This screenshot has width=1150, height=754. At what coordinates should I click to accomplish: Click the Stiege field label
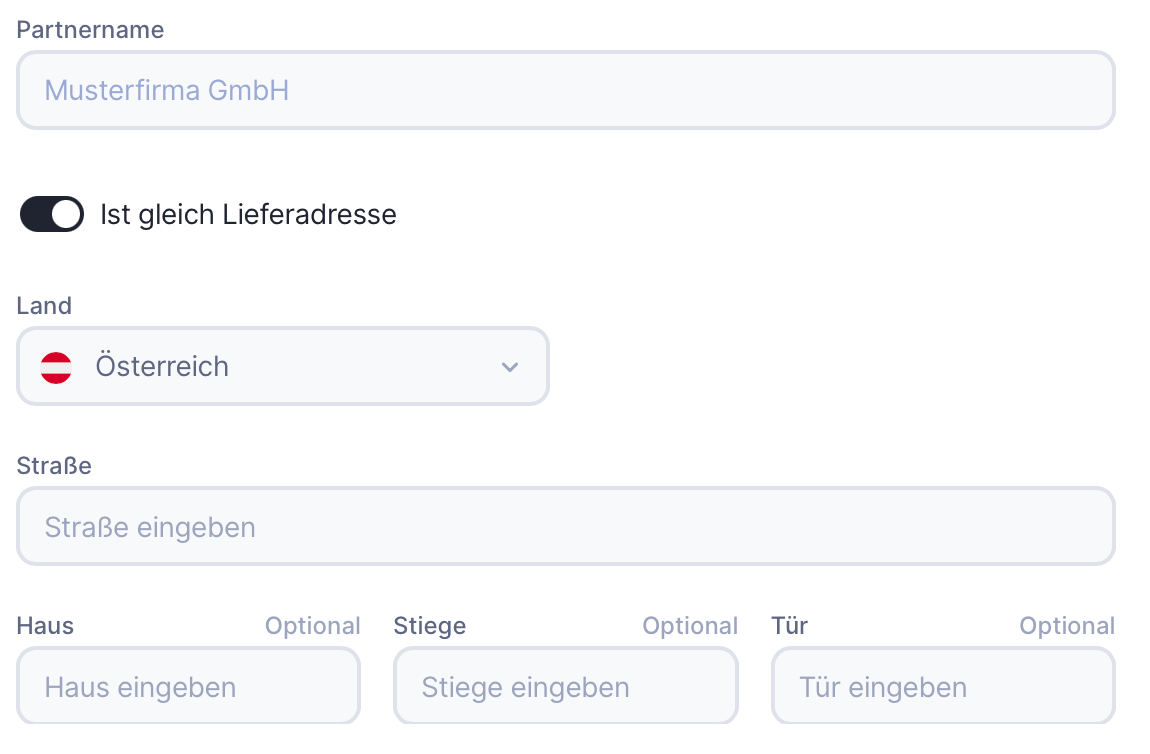430,626
